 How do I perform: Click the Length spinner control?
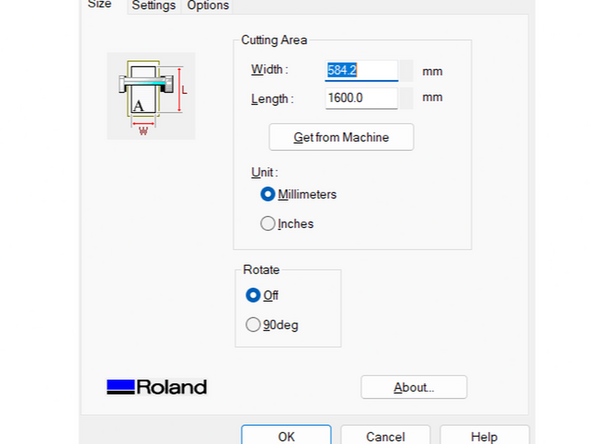[x=407, y=98]
